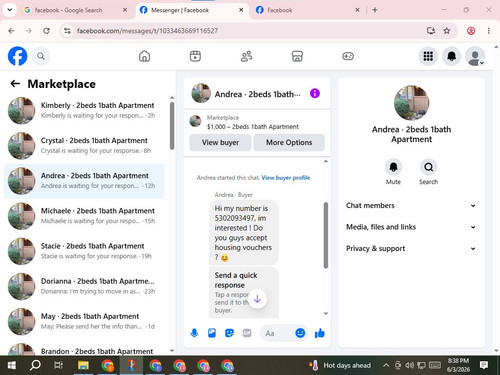Image resolution: width=500 pixels, height=375 pixels.
Task: Open Crystal's apartment conversation
Action: (85, 146)
